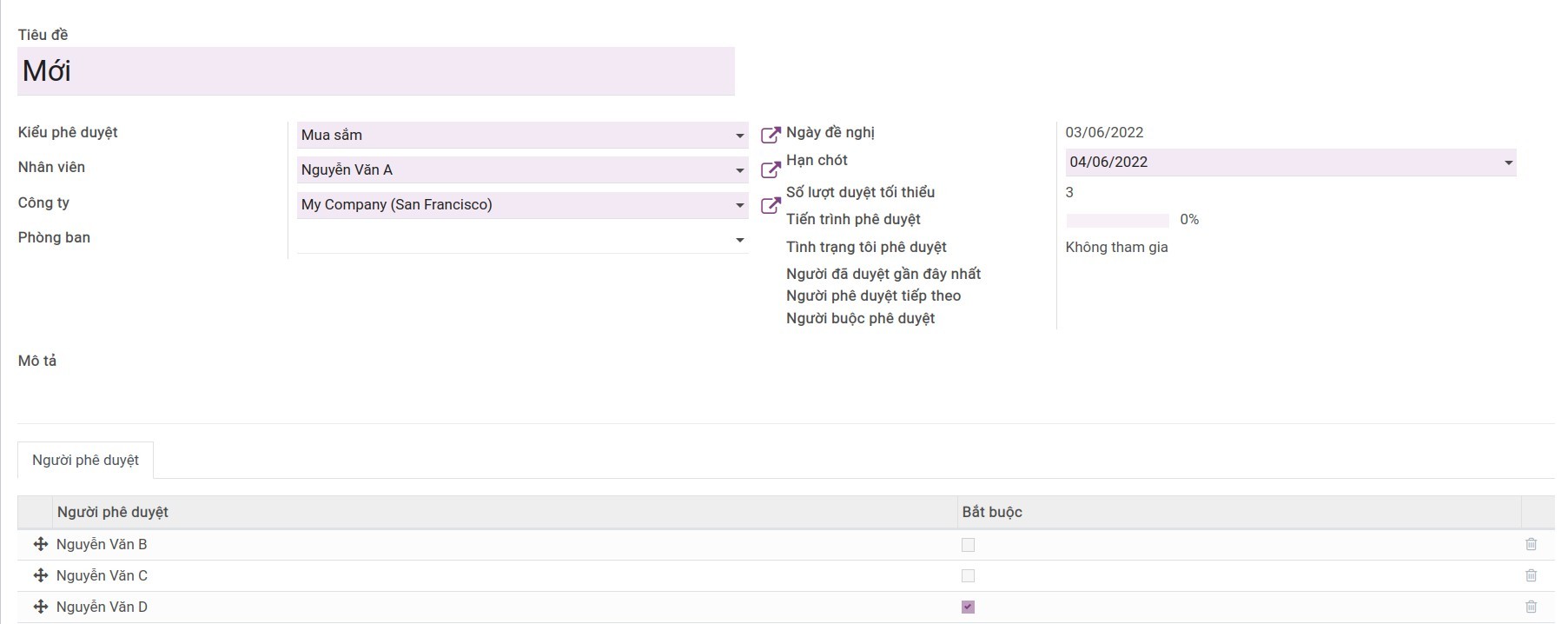The width and height of the screenshot is (1568, 624).
Task: Click drag handle for Nguyễn Văn C
Action: (40, 575)
